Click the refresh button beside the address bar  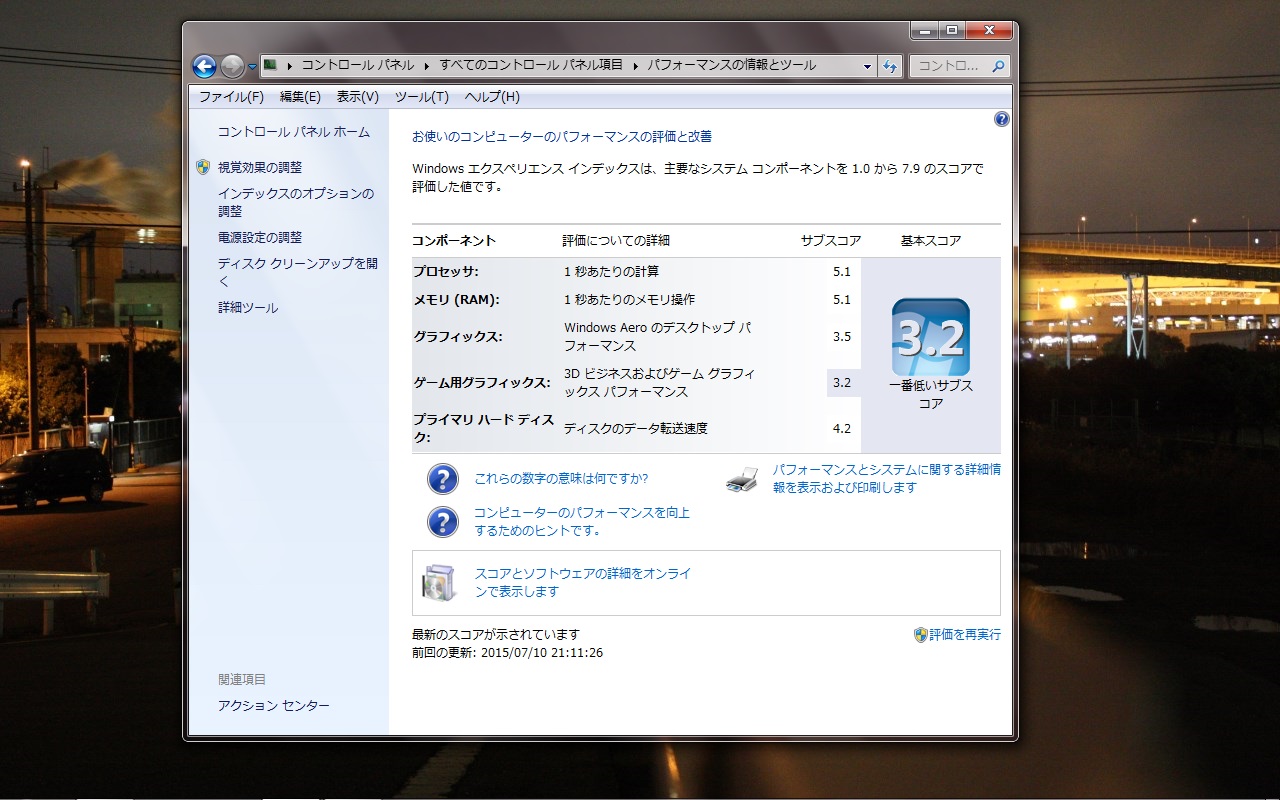[890, 67]
